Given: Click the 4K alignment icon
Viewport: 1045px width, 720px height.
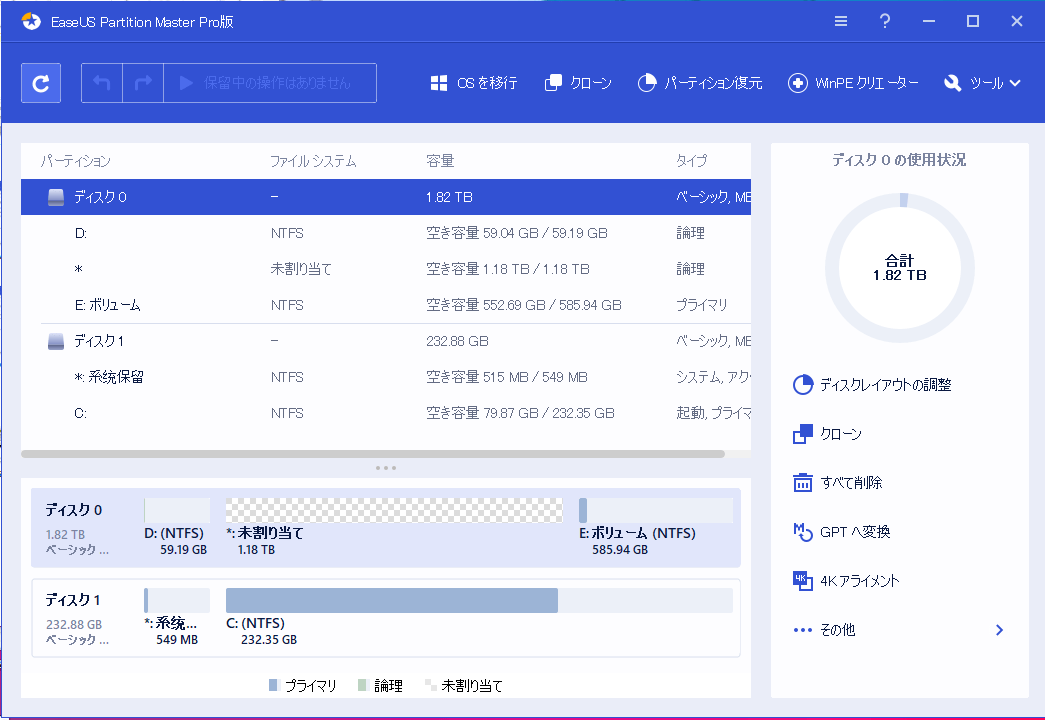Looking at the screenshot, I should tap(803, 581).
